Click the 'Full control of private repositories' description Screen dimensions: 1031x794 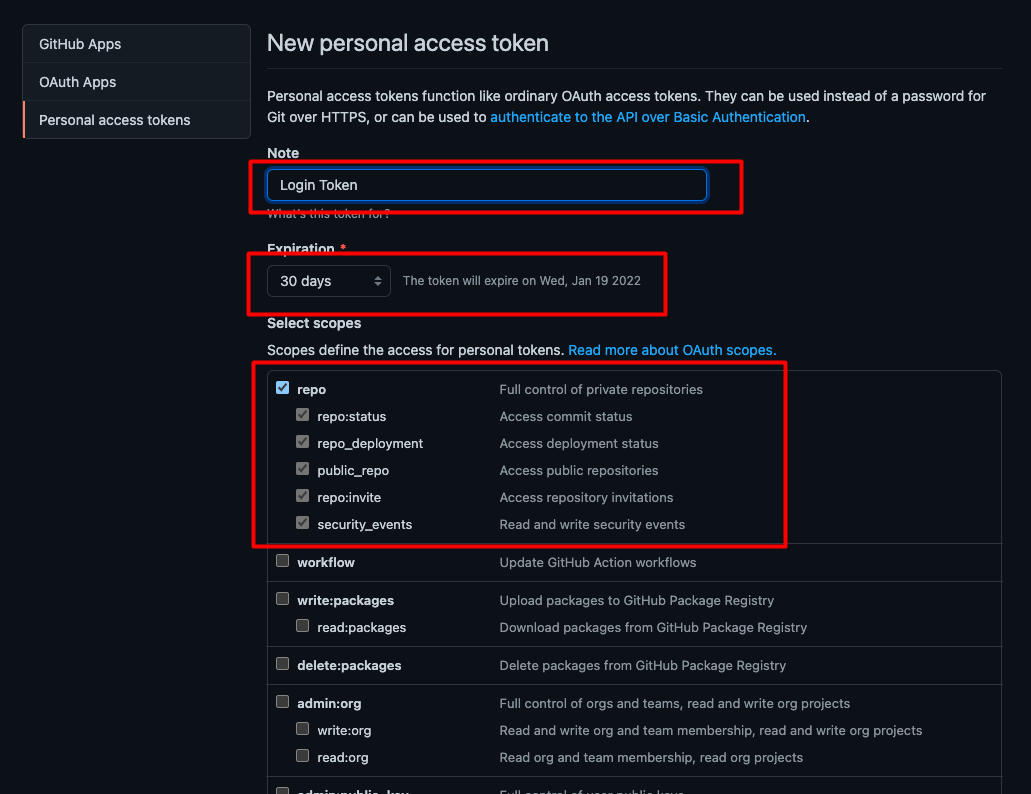(x=601, y=390)
